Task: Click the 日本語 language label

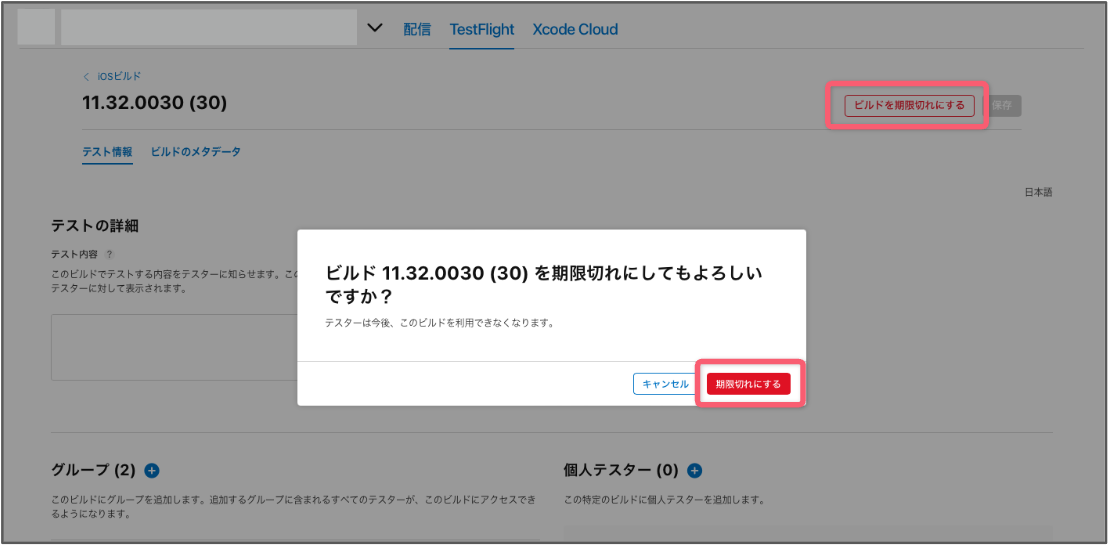Action: tap(1038, 192)
